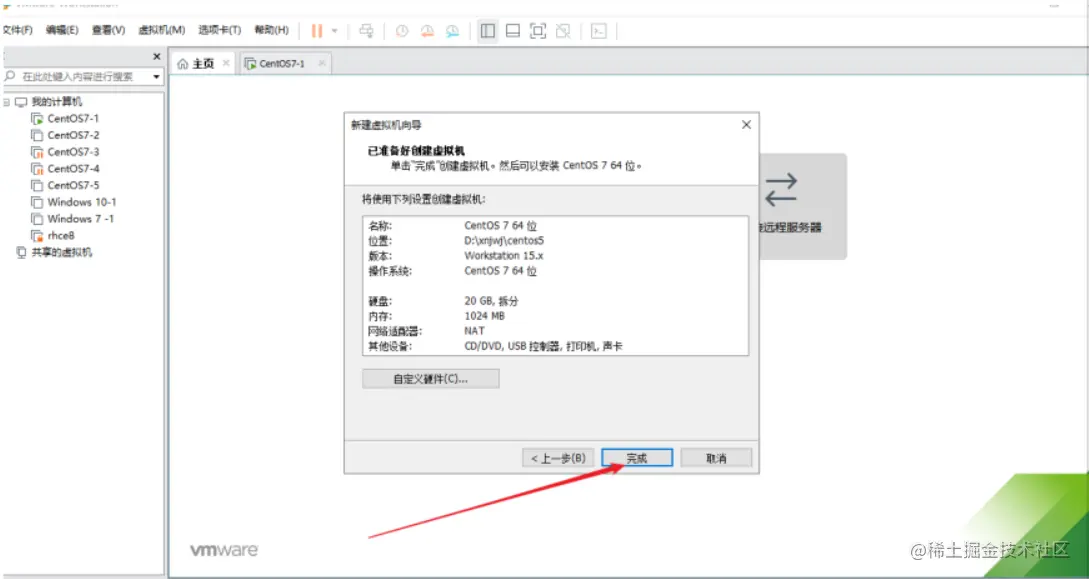Click the Revert to Snapshot icon
The height and width of the screenshot is (579, 1089).
click(x=427, y=31)
